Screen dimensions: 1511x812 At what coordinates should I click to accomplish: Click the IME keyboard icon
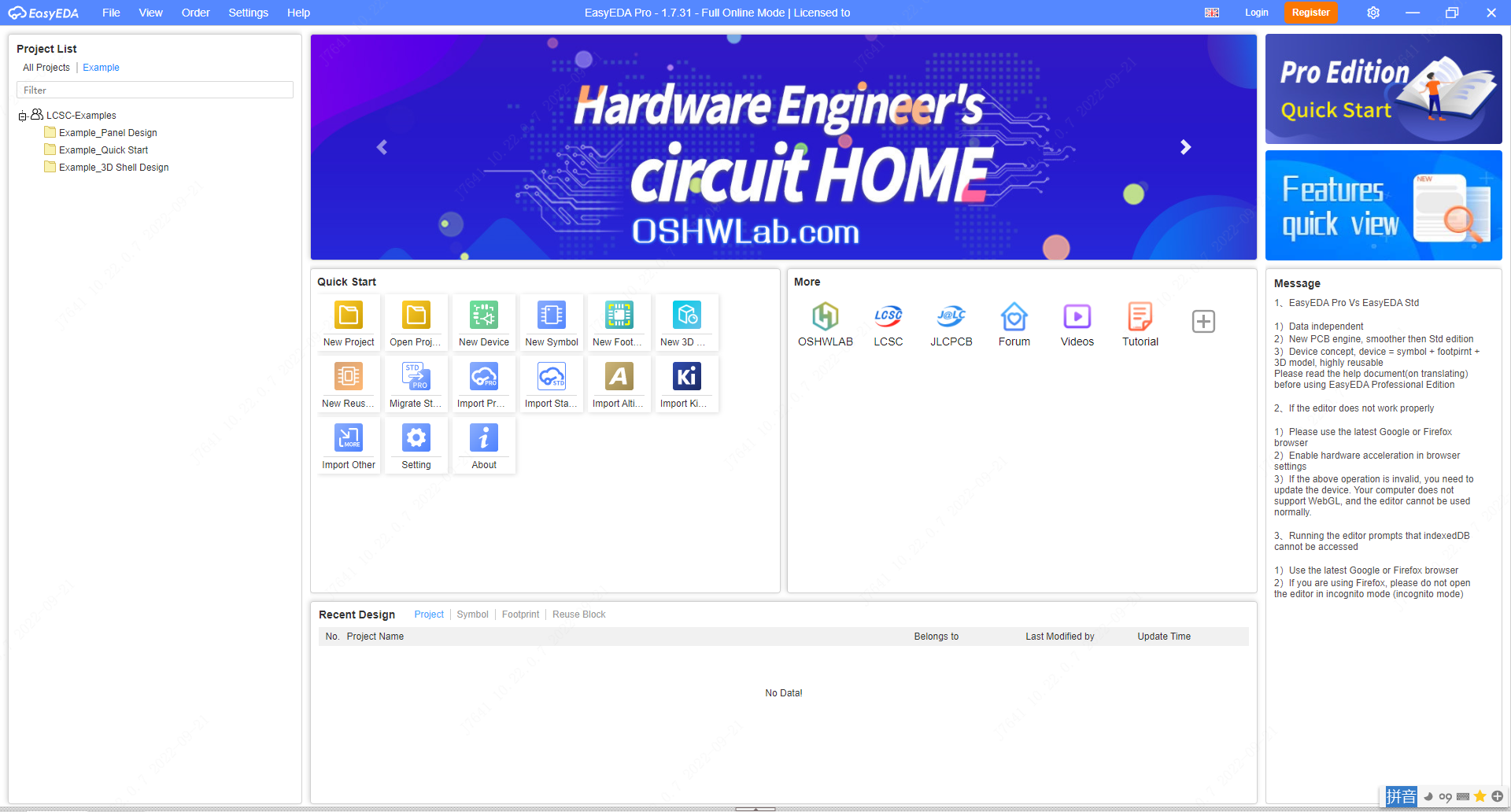click(1463, 796)
